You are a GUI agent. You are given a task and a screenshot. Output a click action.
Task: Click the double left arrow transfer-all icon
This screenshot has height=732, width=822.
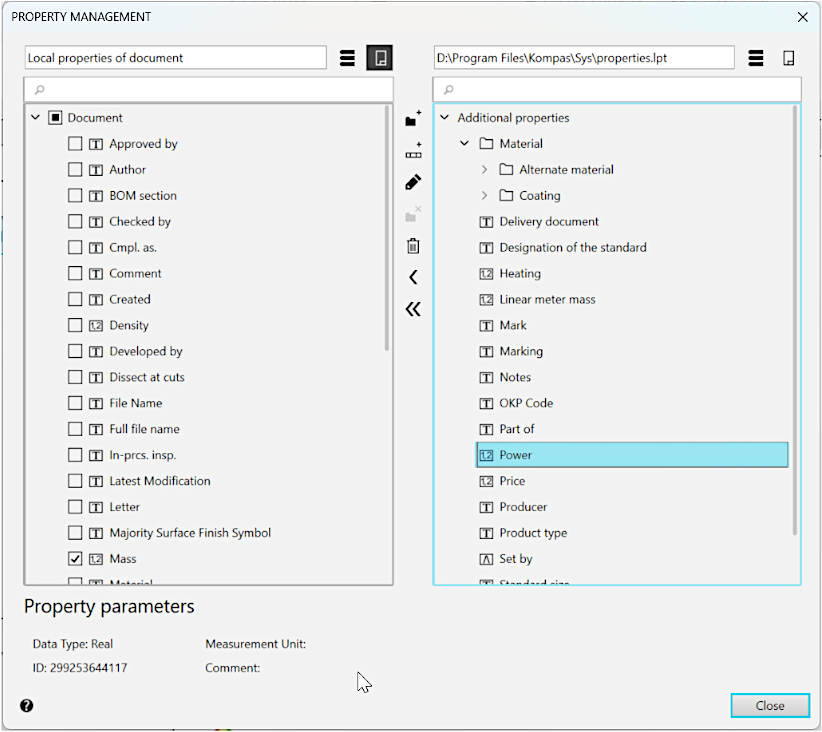(413, 309)
